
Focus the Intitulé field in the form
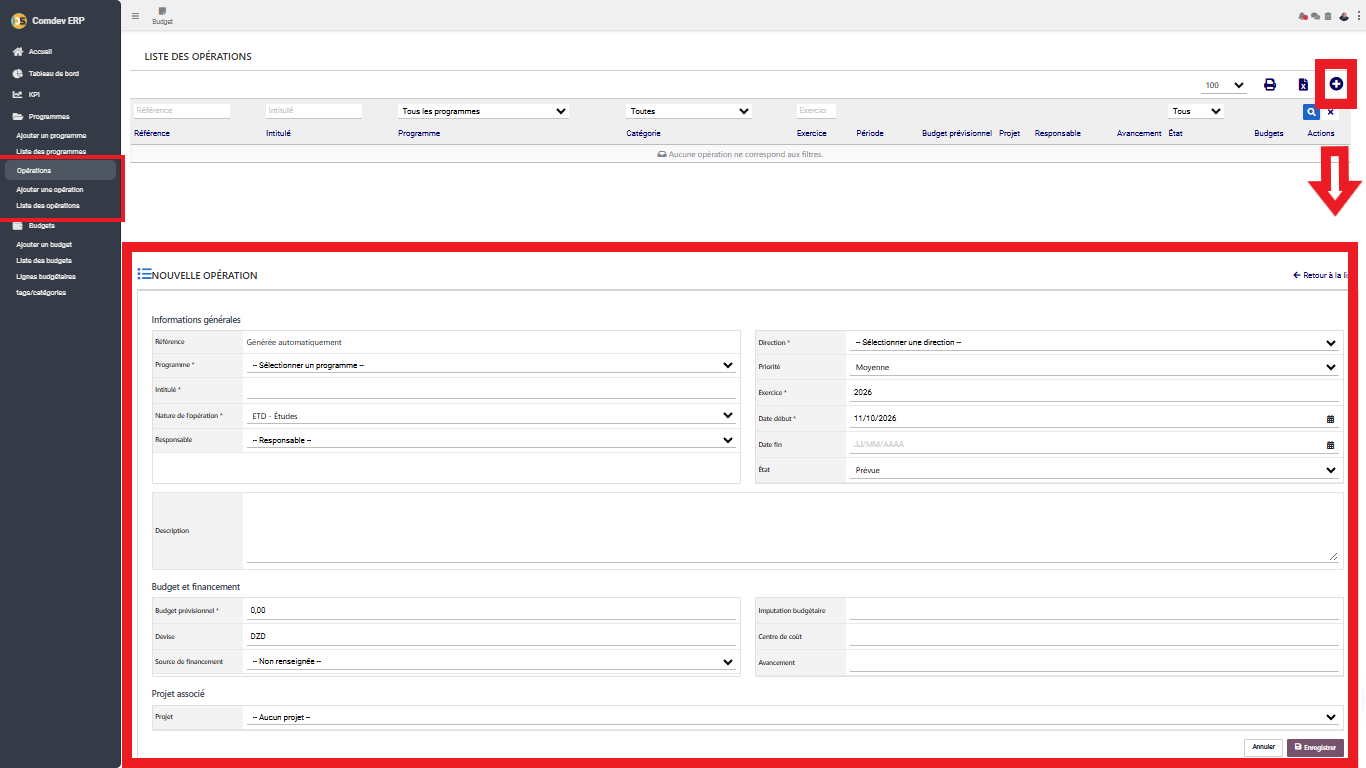pos(491,391)
